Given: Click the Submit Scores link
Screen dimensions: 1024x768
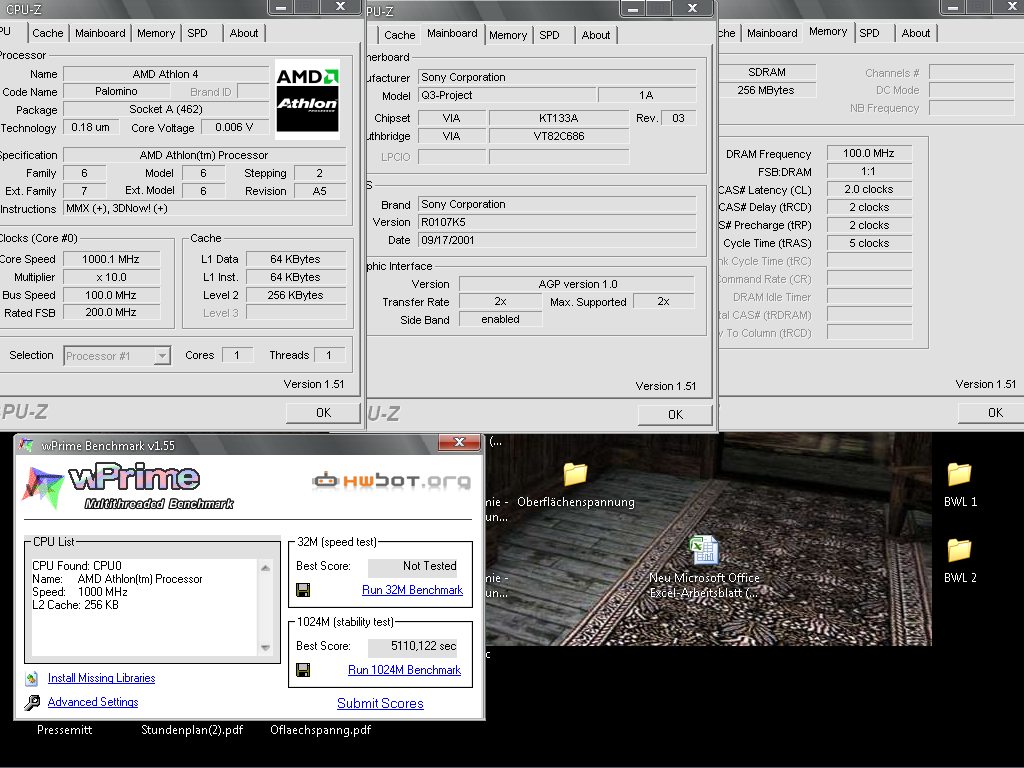Looking at the screenshot, I should (x=380, y=703).
